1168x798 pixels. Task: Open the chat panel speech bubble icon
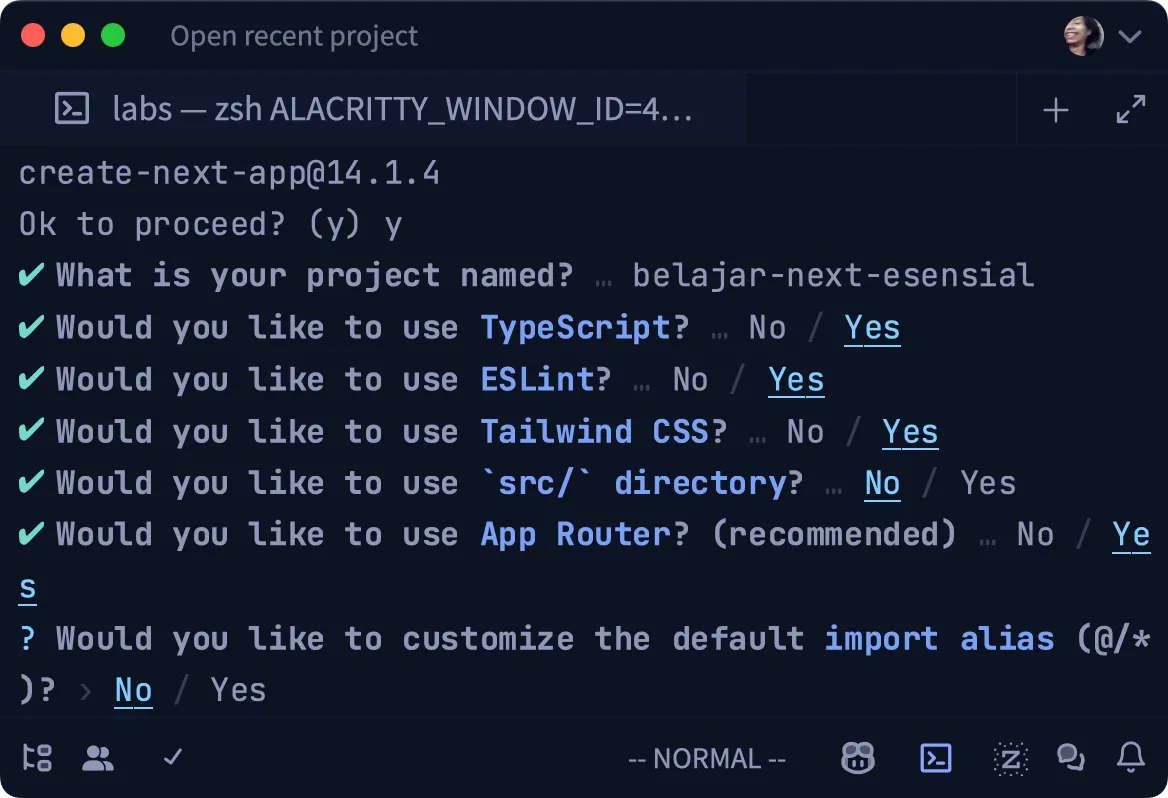click(1071, 758)
